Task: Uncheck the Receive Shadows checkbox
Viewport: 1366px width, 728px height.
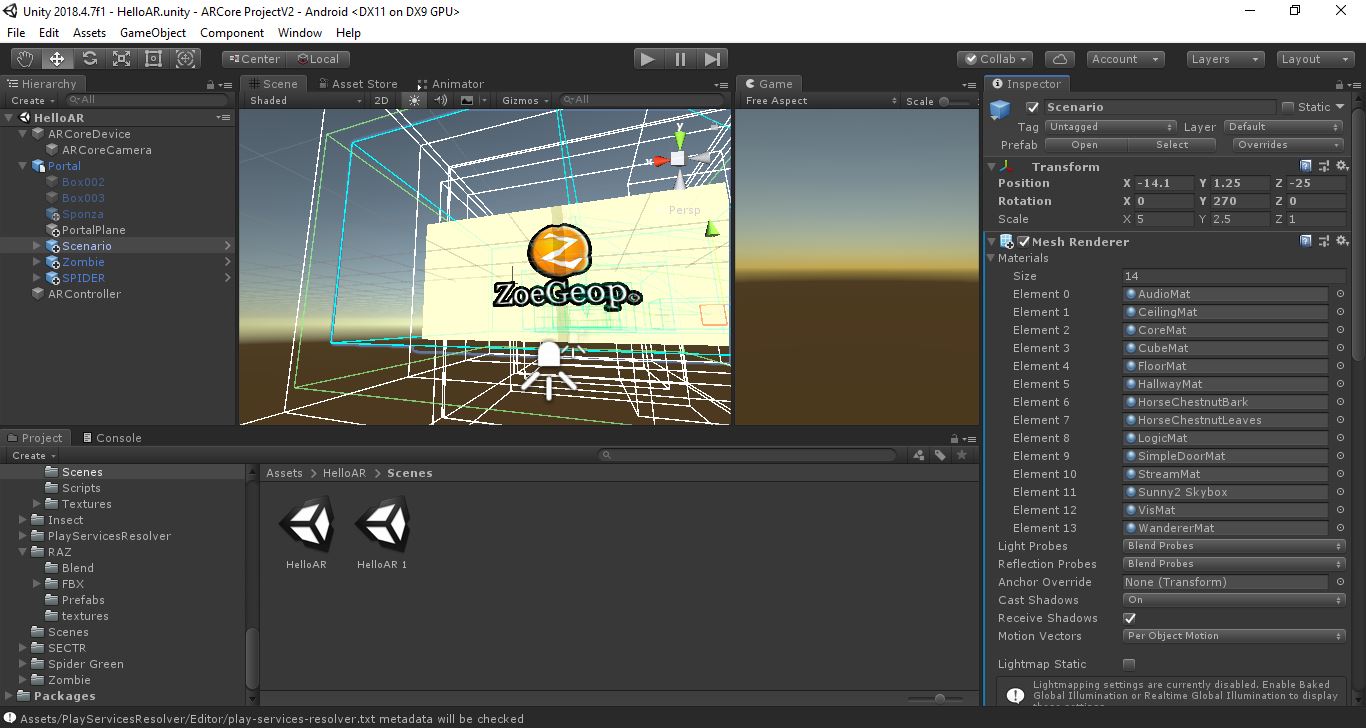Action: click(1130, 618)
